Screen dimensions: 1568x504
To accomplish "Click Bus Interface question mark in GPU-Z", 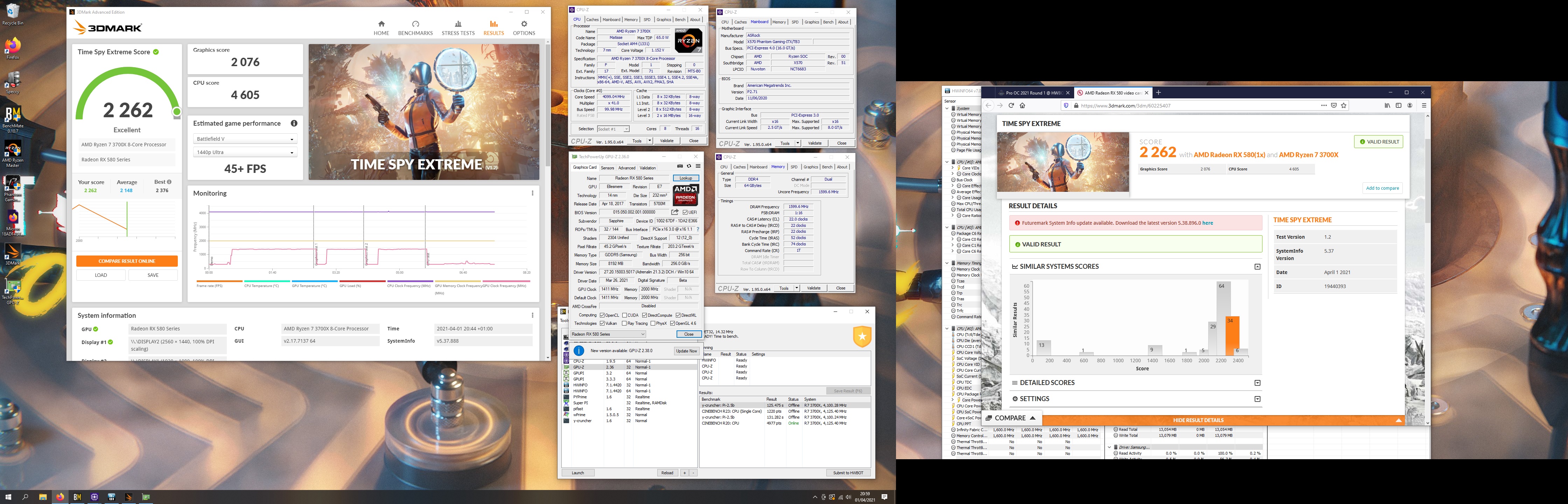I will [x=698, y=230].
